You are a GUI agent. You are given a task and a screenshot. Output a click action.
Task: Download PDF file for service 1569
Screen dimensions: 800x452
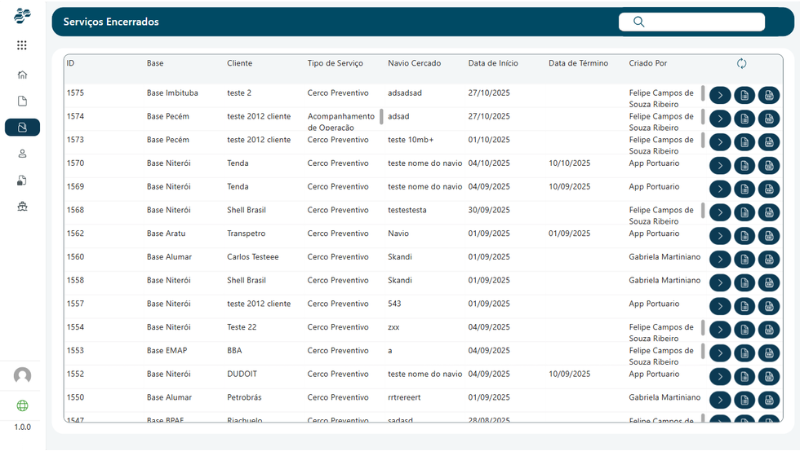[x=768, y=189]
